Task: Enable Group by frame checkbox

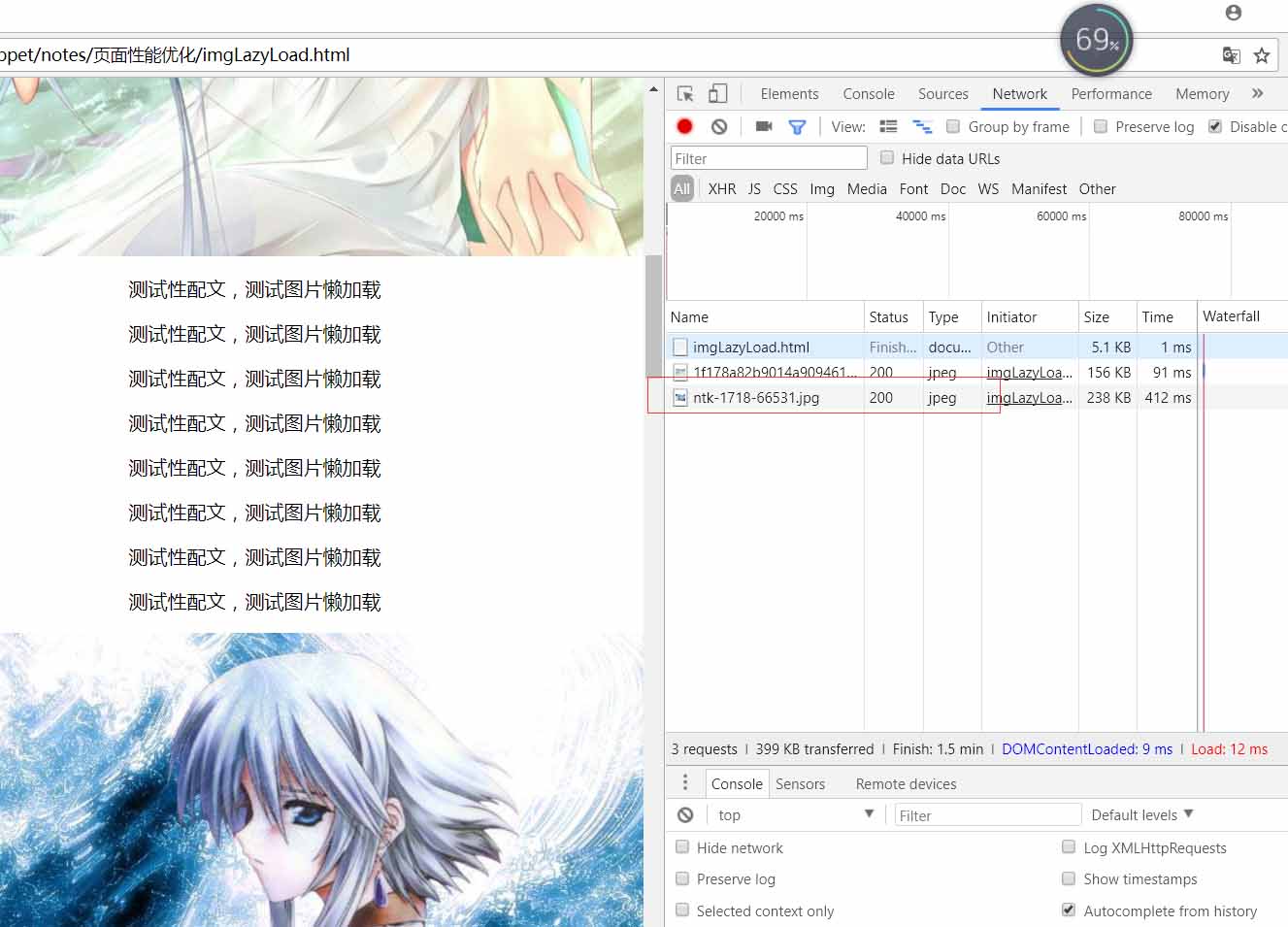Action: (x=953, y=126)
